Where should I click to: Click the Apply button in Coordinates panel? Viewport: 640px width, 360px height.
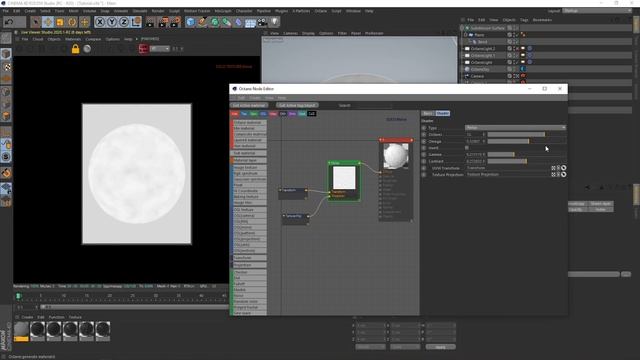pos(440,347)
